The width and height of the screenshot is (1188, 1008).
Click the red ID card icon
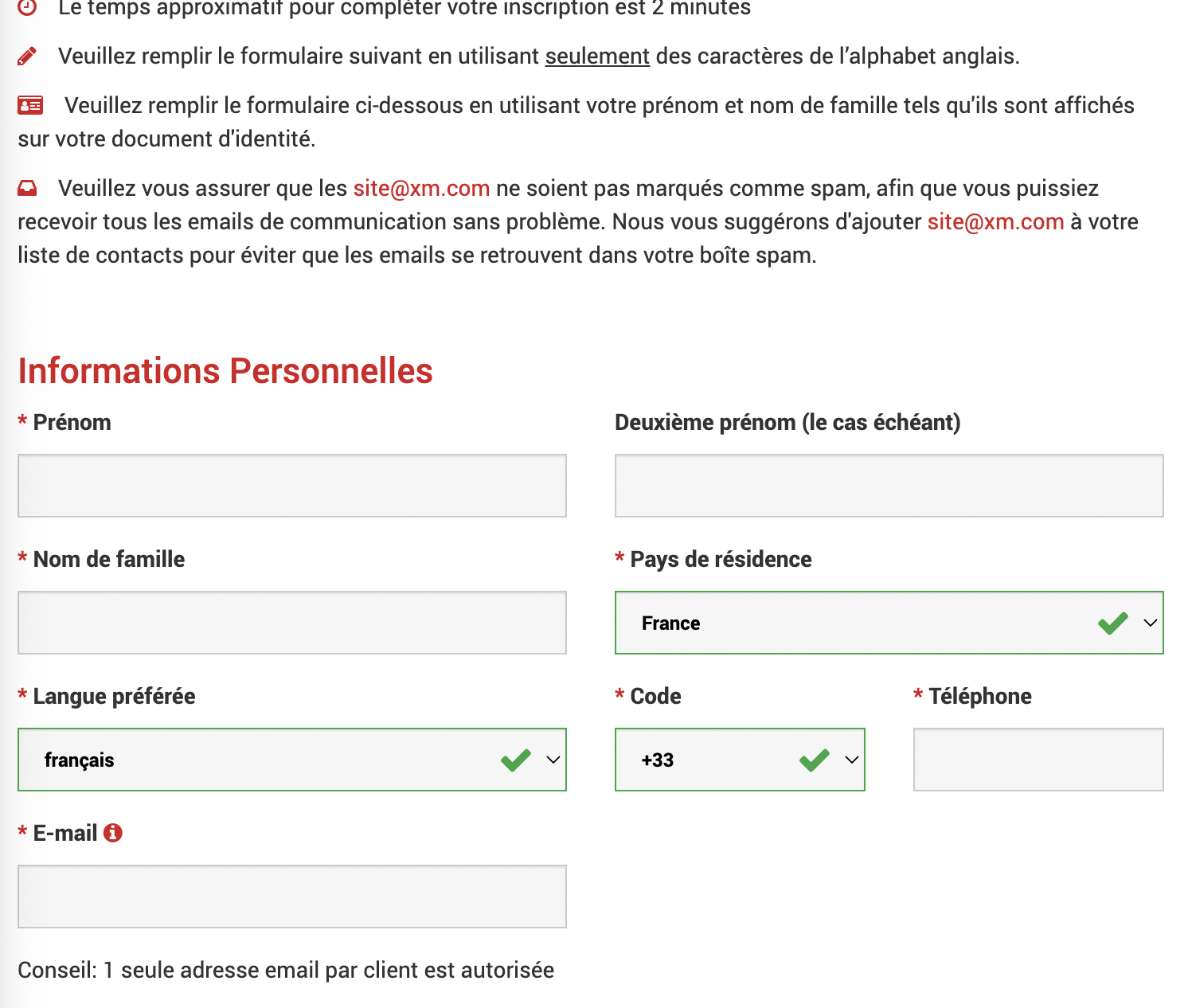coord(30,105)
